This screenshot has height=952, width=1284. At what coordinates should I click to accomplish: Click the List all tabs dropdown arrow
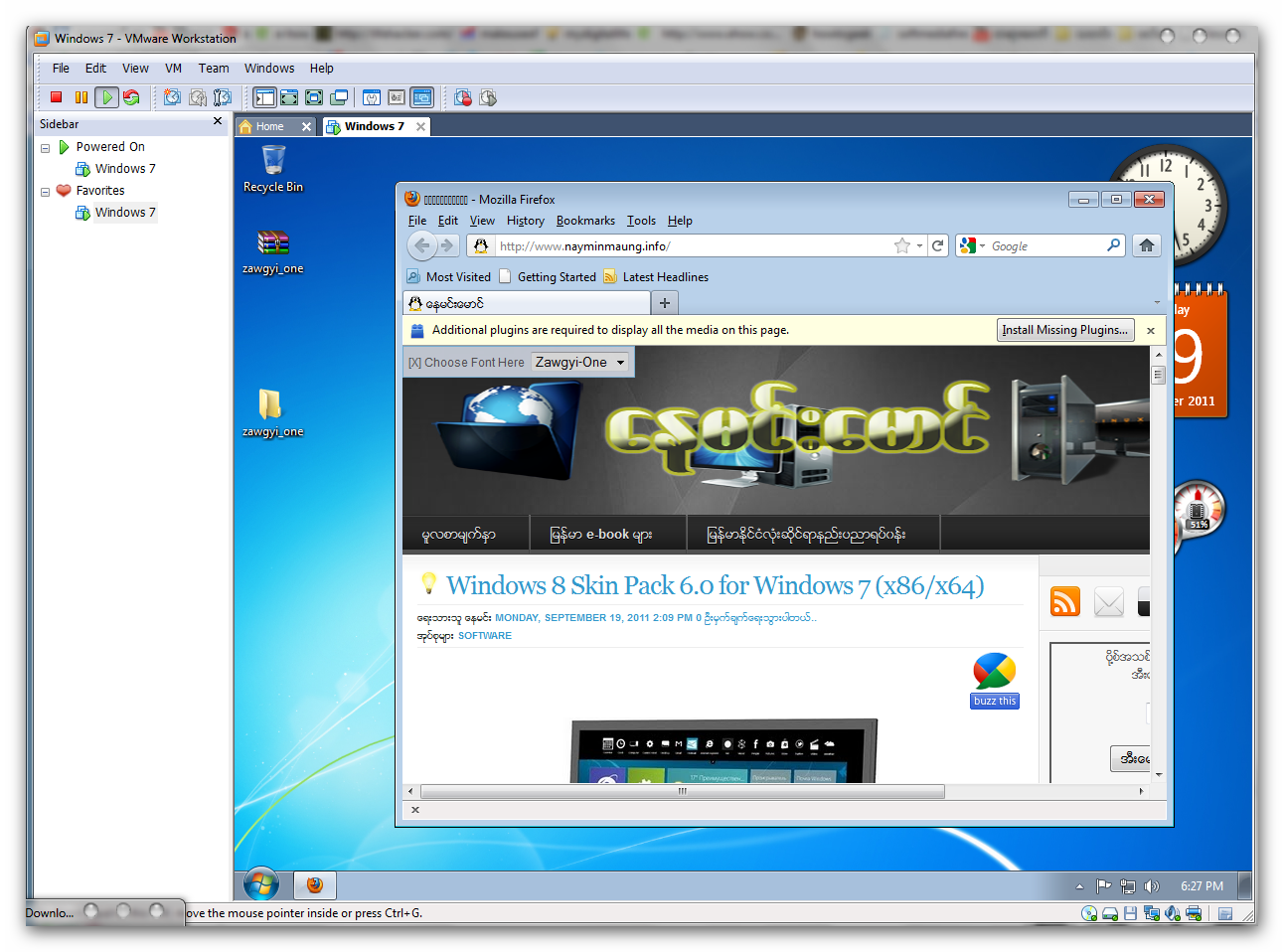tap(1157, 302)
